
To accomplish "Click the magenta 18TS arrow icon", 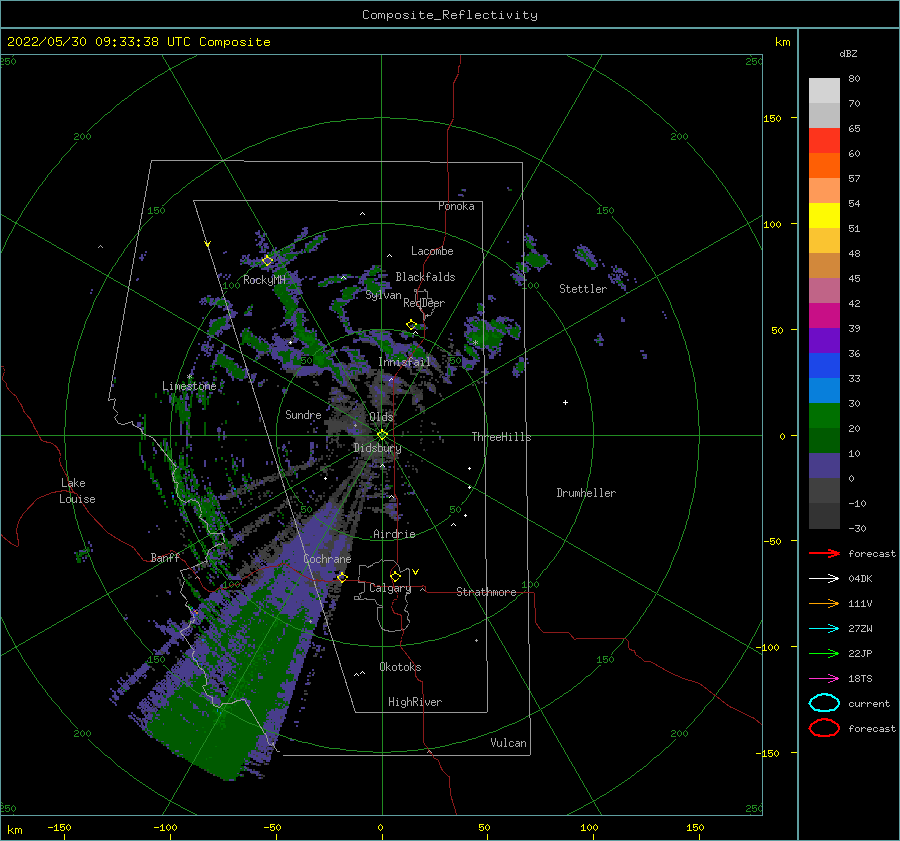I will click(x=824, y=678).
